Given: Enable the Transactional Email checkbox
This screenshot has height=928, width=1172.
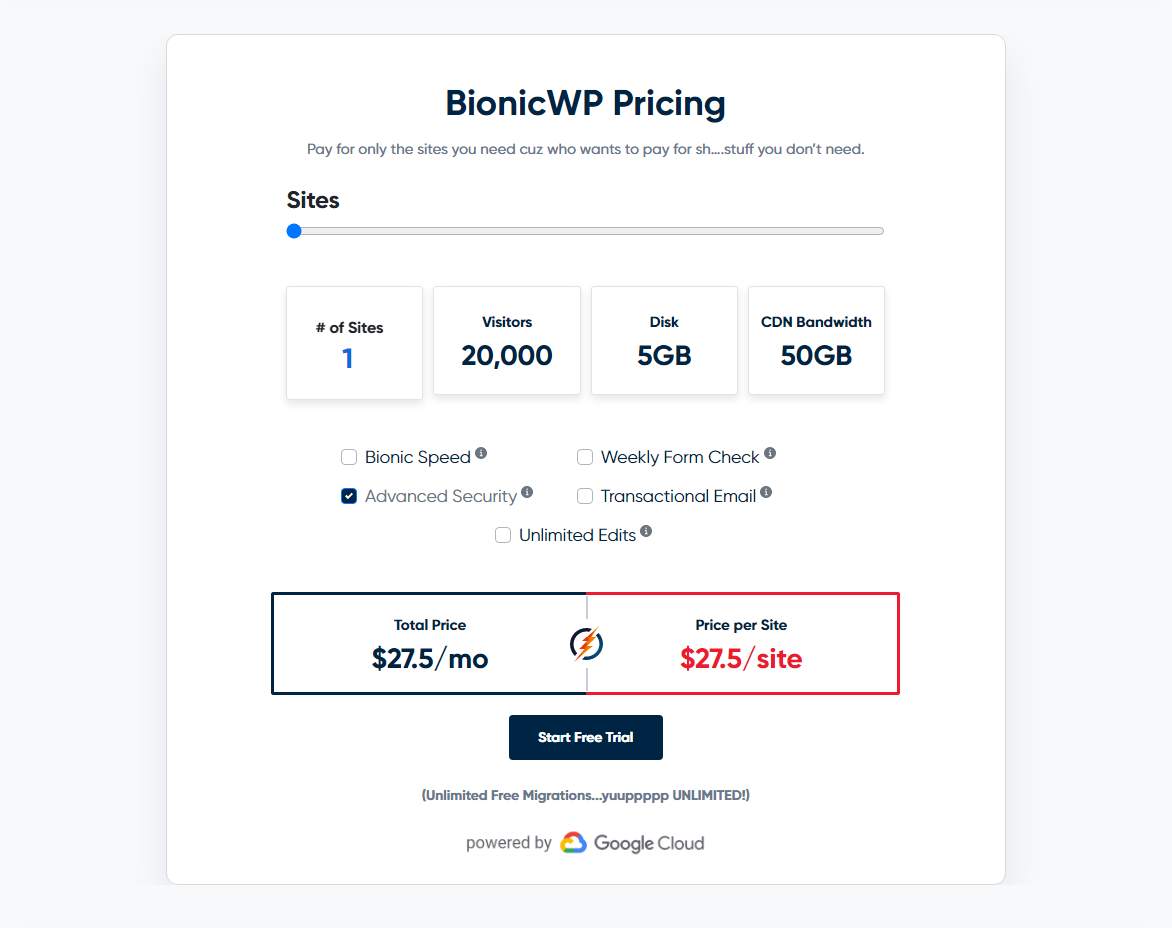Looking at the screenshot, I should [585, 496].
